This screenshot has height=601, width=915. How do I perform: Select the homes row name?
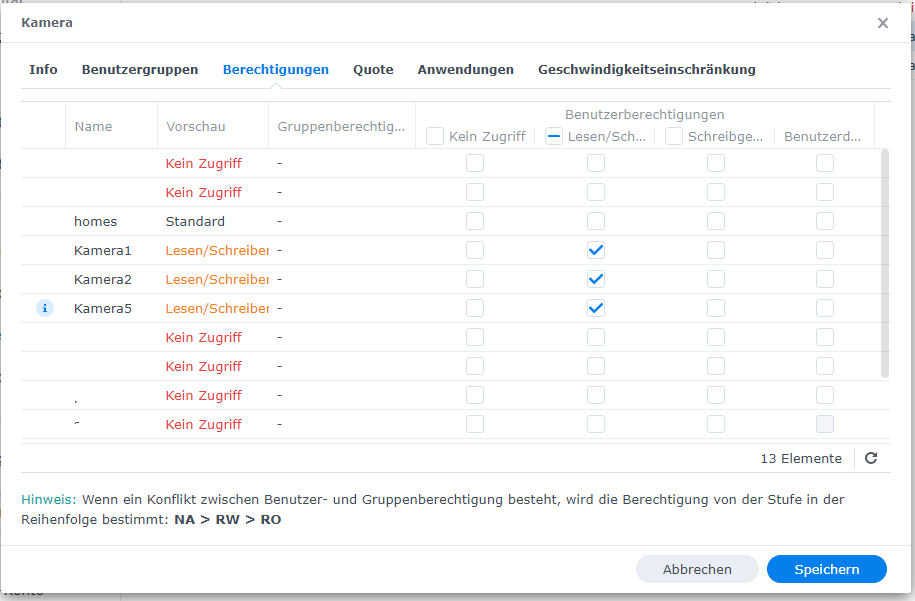pos(96,222)
